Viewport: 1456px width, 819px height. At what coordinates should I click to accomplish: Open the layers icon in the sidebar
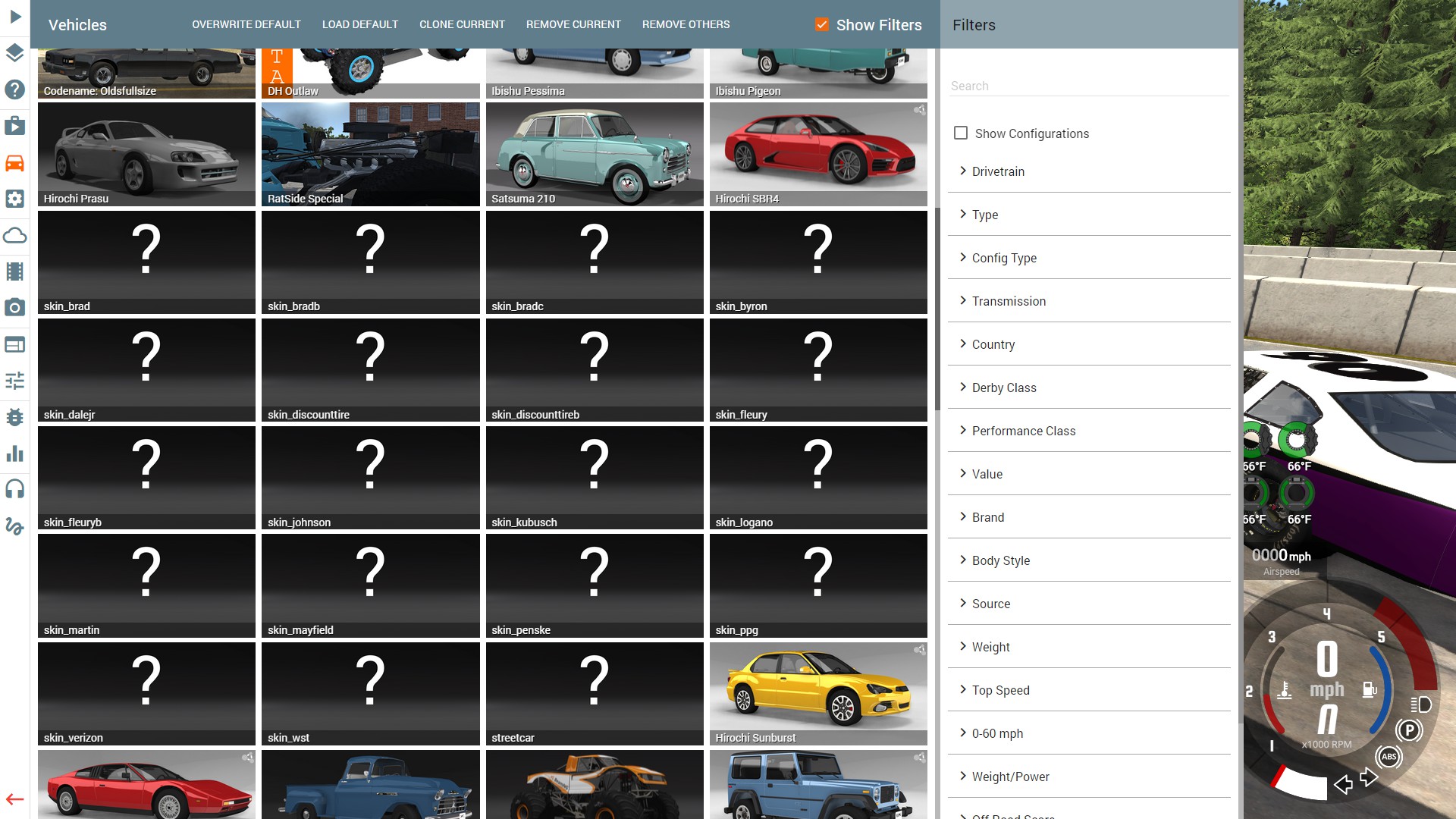coord(14,53)
